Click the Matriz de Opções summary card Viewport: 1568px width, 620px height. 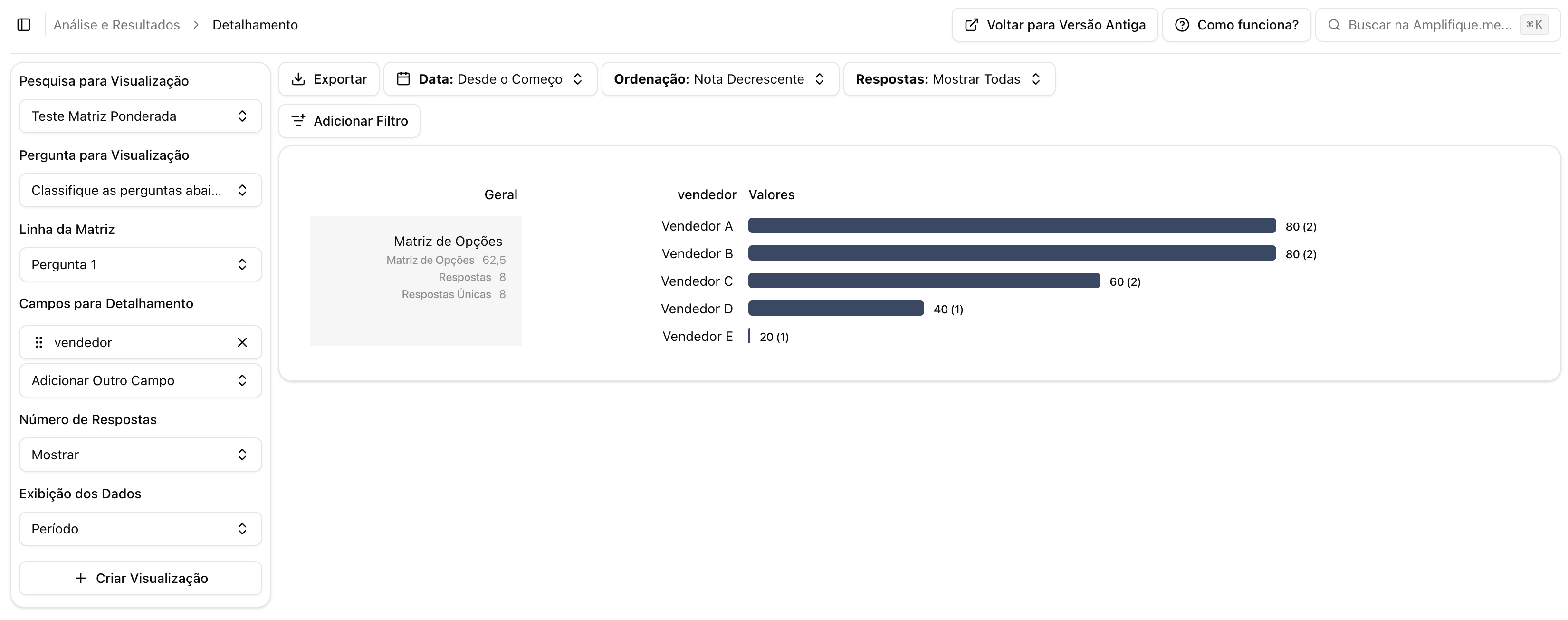416,281
